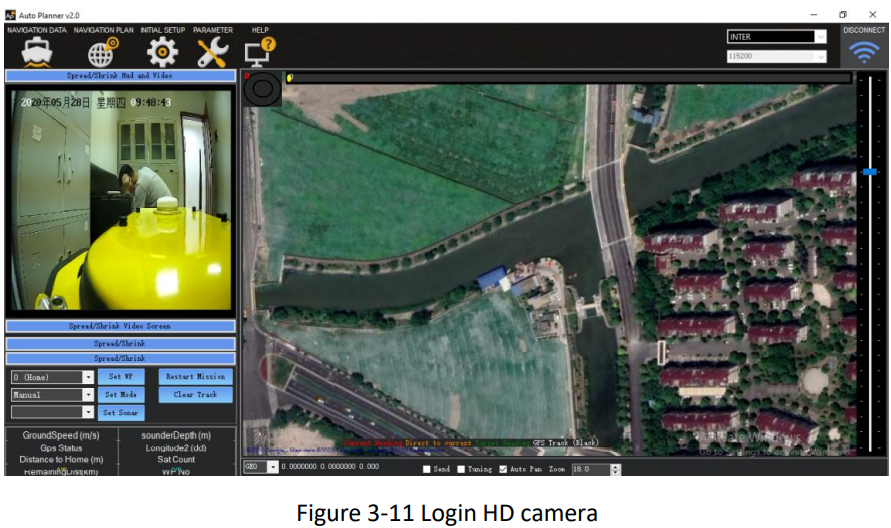Click Spread/Shrink Mud and Video bar

120,76
